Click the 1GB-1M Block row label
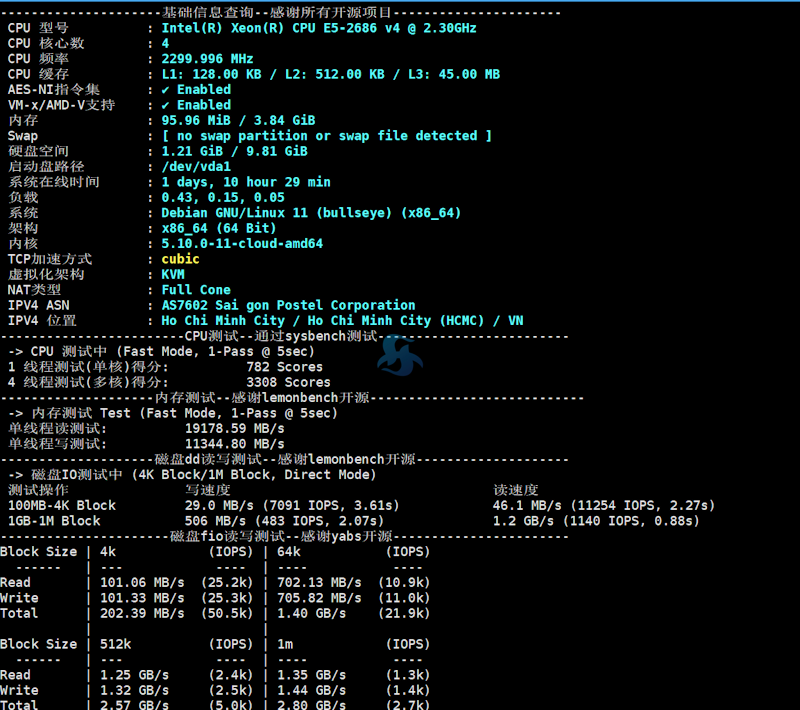Viewport: 800px width, 710px height. coord(54,521)
